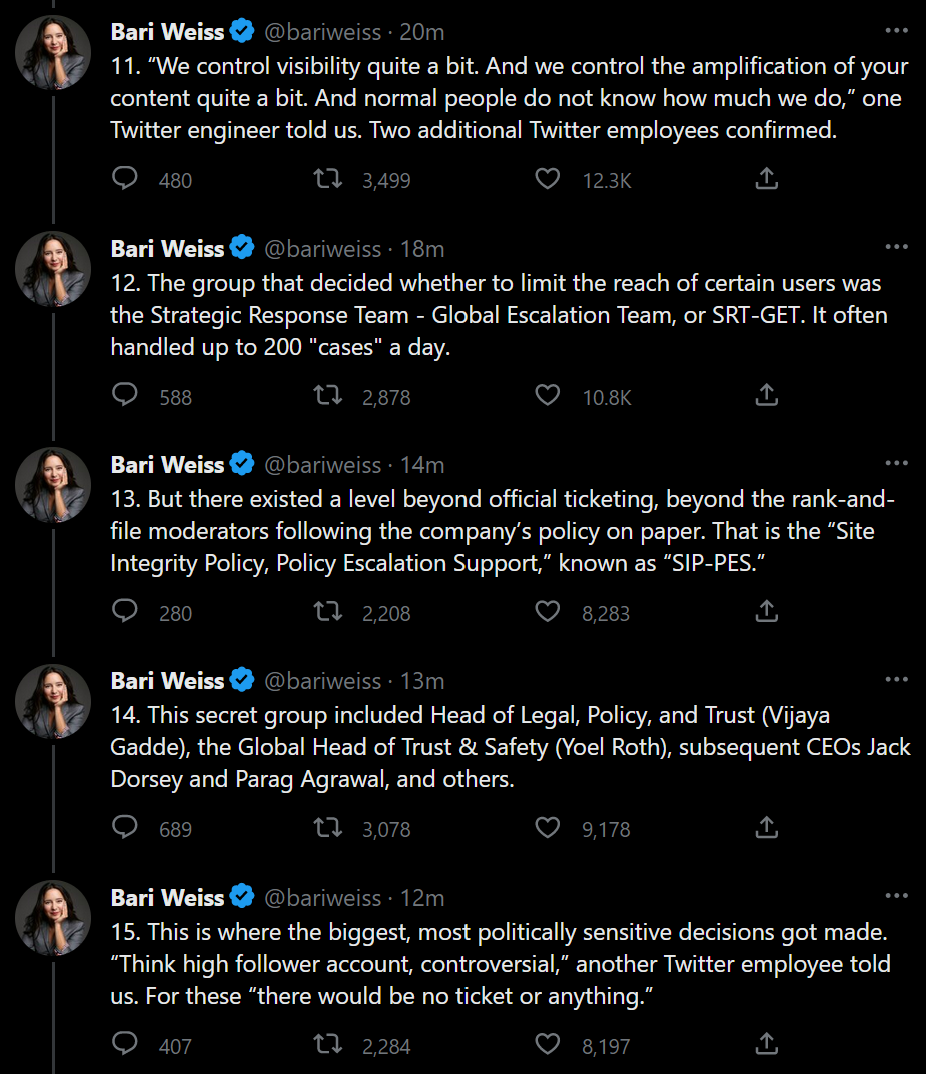The height and width of the screenshot is (1074, 926).
Task: Click Bari Weiss name on tweet 14
Action: (x=168, y=681)
